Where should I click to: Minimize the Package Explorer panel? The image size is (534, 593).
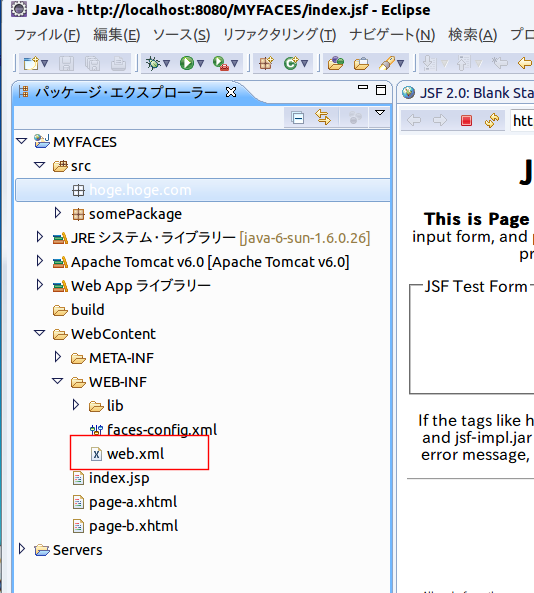coord(363,87)
